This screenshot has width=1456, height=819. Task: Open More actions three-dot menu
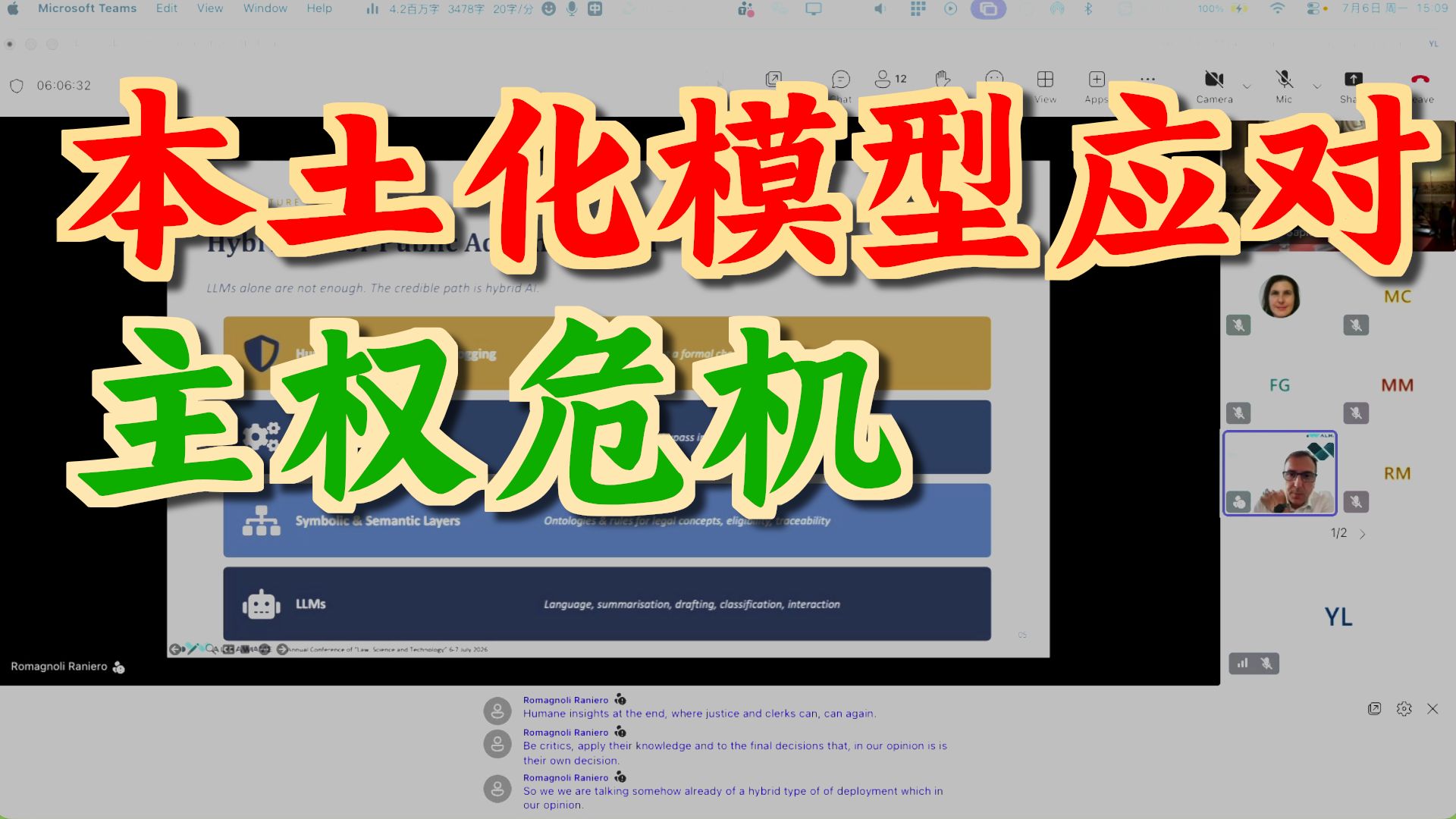[x=1147, y=79]
